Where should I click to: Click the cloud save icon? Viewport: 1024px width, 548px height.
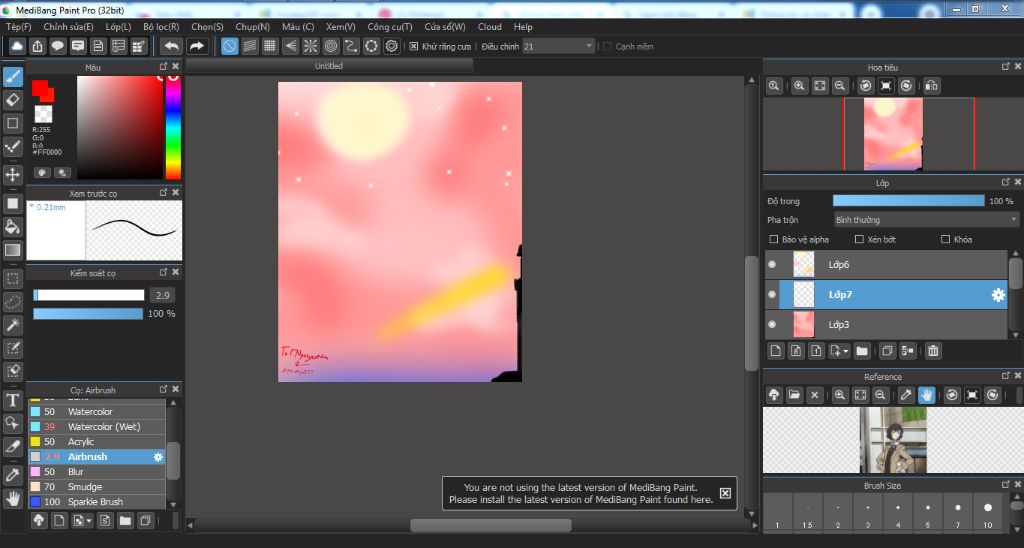[17, 46]
